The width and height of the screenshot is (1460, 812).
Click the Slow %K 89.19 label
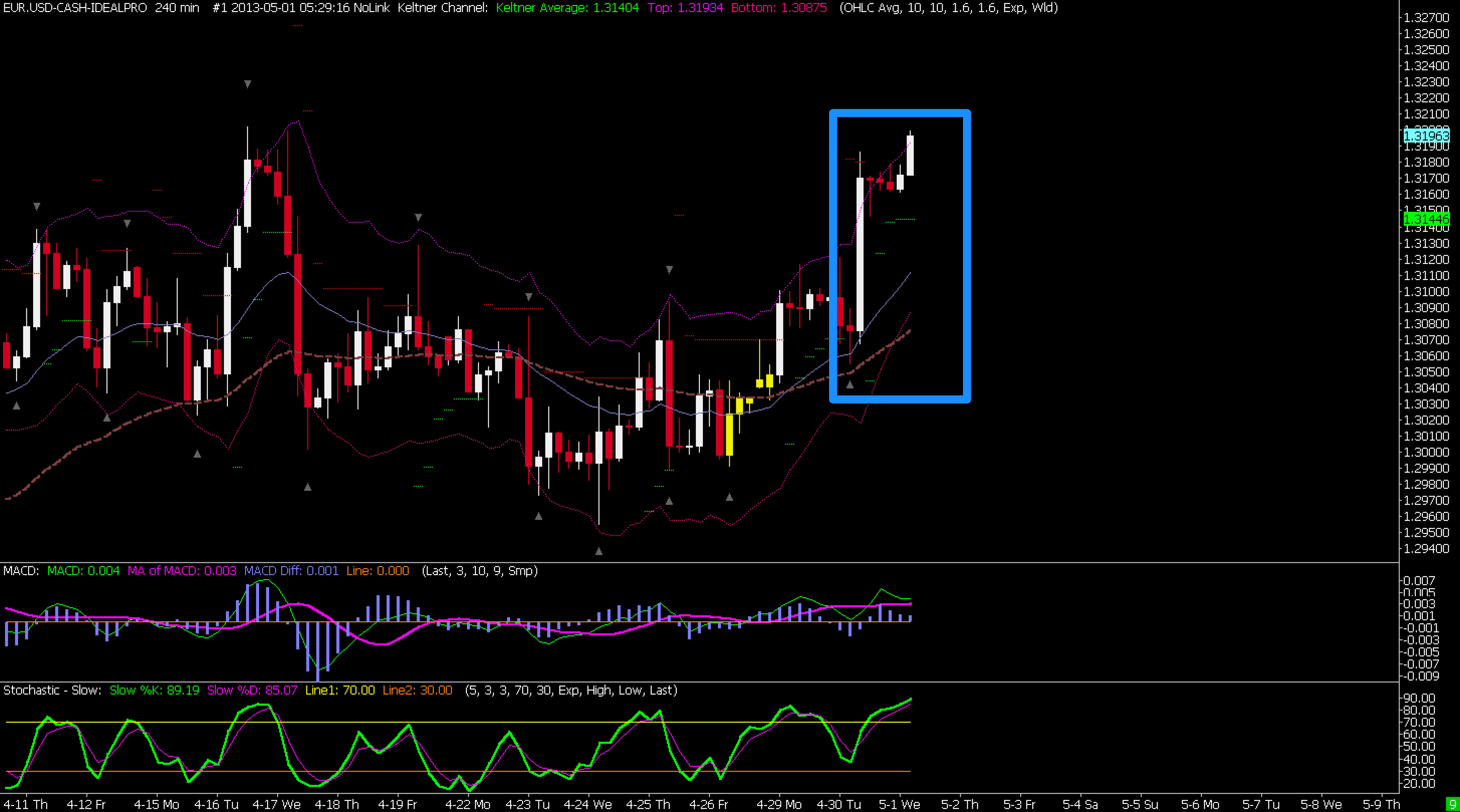click(154, 690)
